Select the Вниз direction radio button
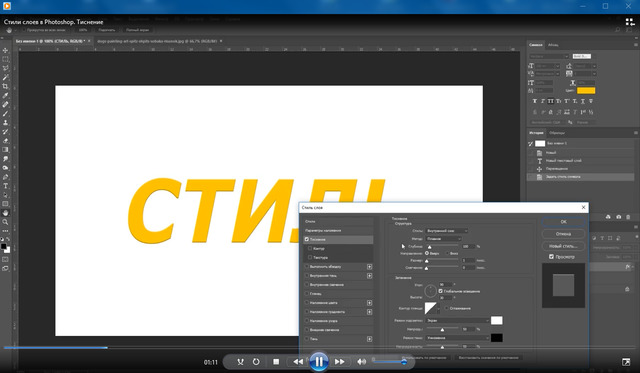The image size is (640, 373). 447,253
